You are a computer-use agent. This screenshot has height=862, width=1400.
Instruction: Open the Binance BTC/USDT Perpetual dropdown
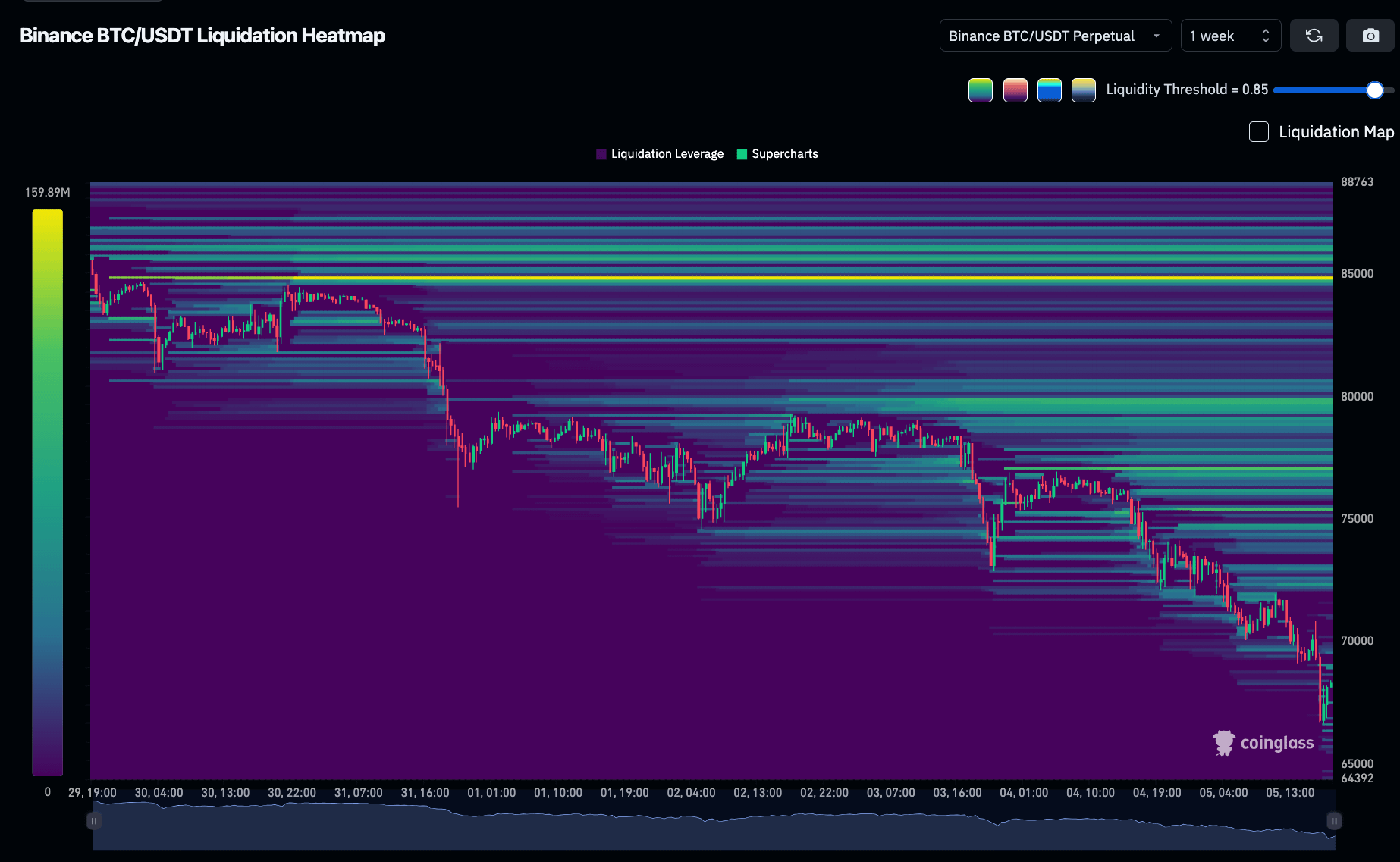(x=1055, y=36)
